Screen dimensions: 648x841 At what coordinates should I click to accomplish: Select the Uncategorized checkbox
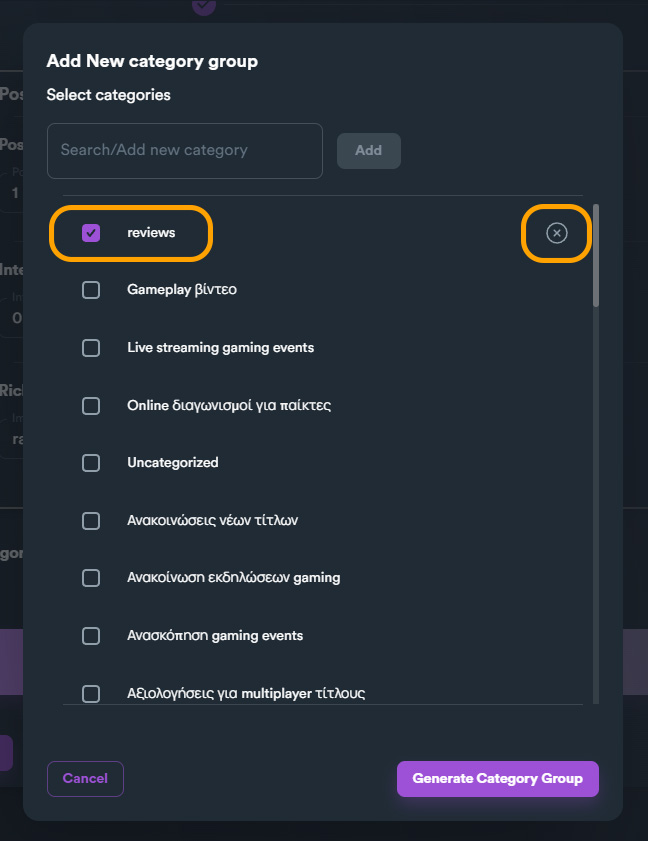pos(91,463)
